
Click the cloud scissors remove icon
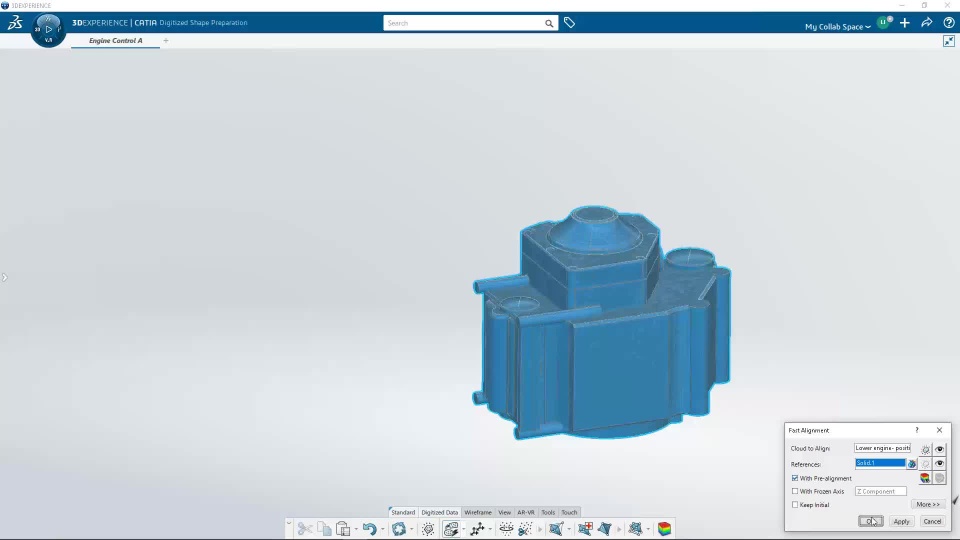[x=525, y=528]
